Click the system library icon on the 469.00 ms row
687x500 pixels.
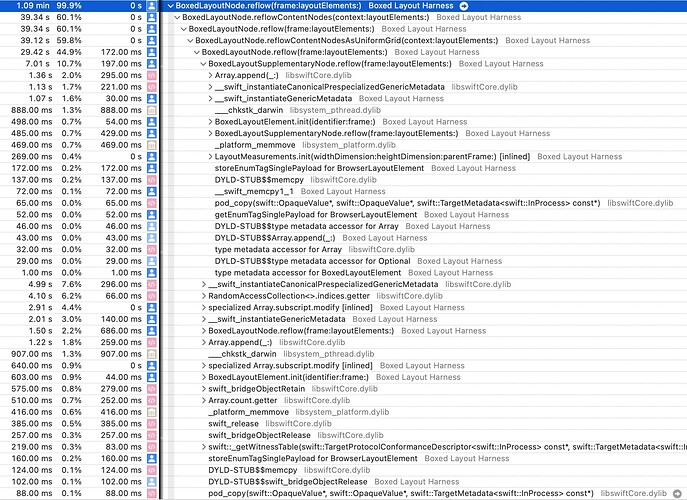[x=152, y=145]
